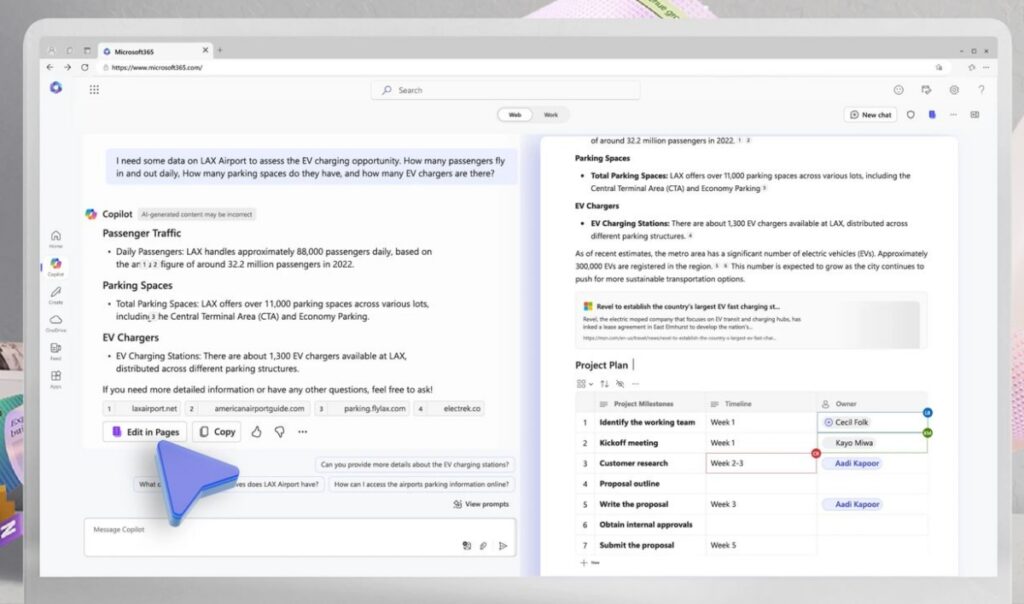Open more options ellipsis next to Copy
This screenshot has height=604, width=1024.
click(x=302, y=432)
